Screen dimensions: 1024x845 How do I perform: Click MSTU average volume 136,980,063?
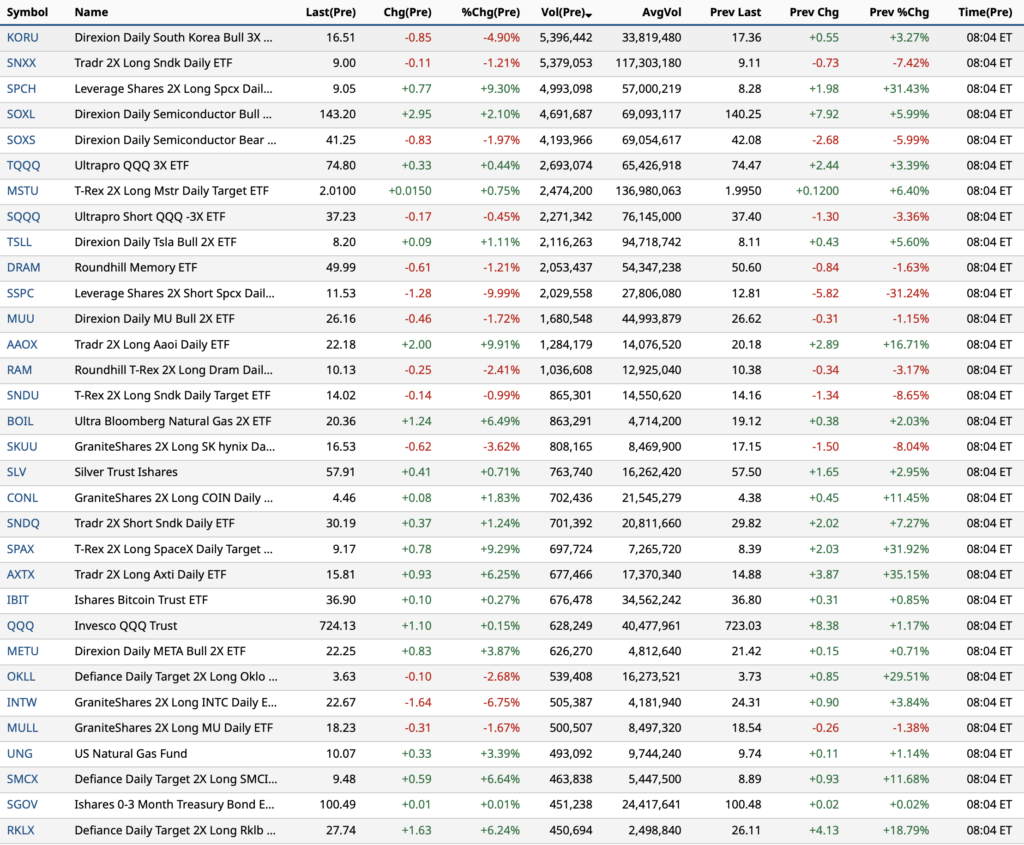coord(648,191)
